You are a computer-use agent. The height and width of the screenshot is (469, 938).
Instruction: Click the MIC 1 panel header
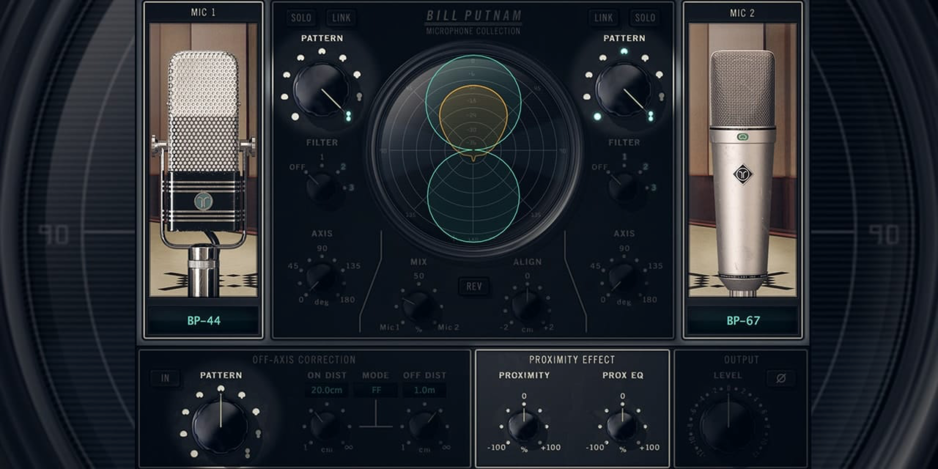[x=203, y=13]
